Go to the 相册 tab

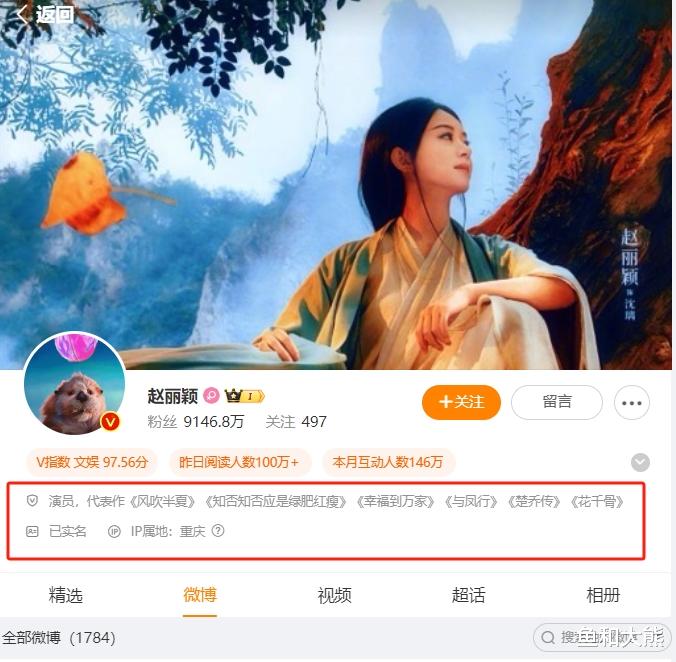pyautogui.click(x=603, y=595)
